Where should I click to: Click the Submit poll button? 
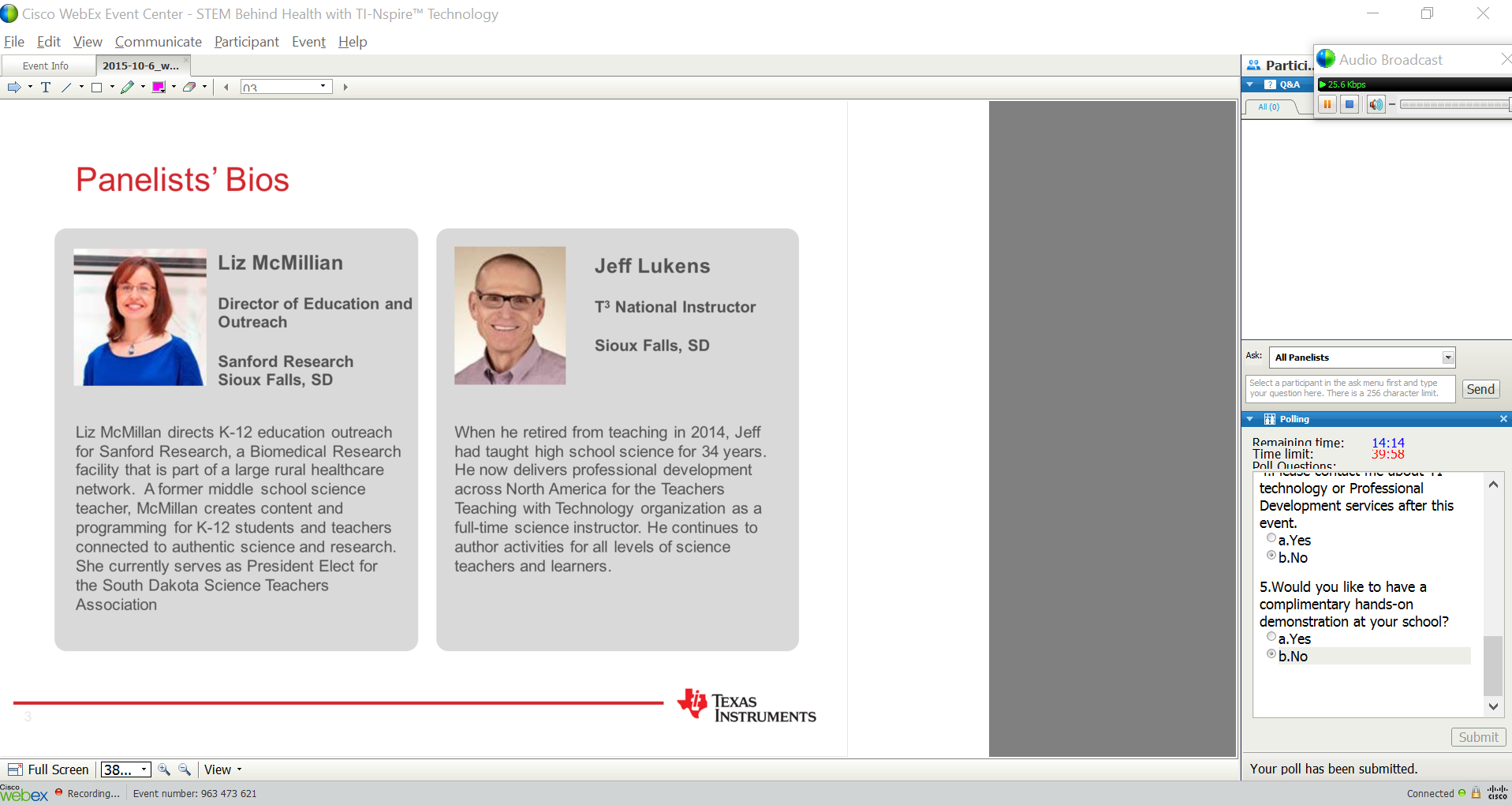1478,737
